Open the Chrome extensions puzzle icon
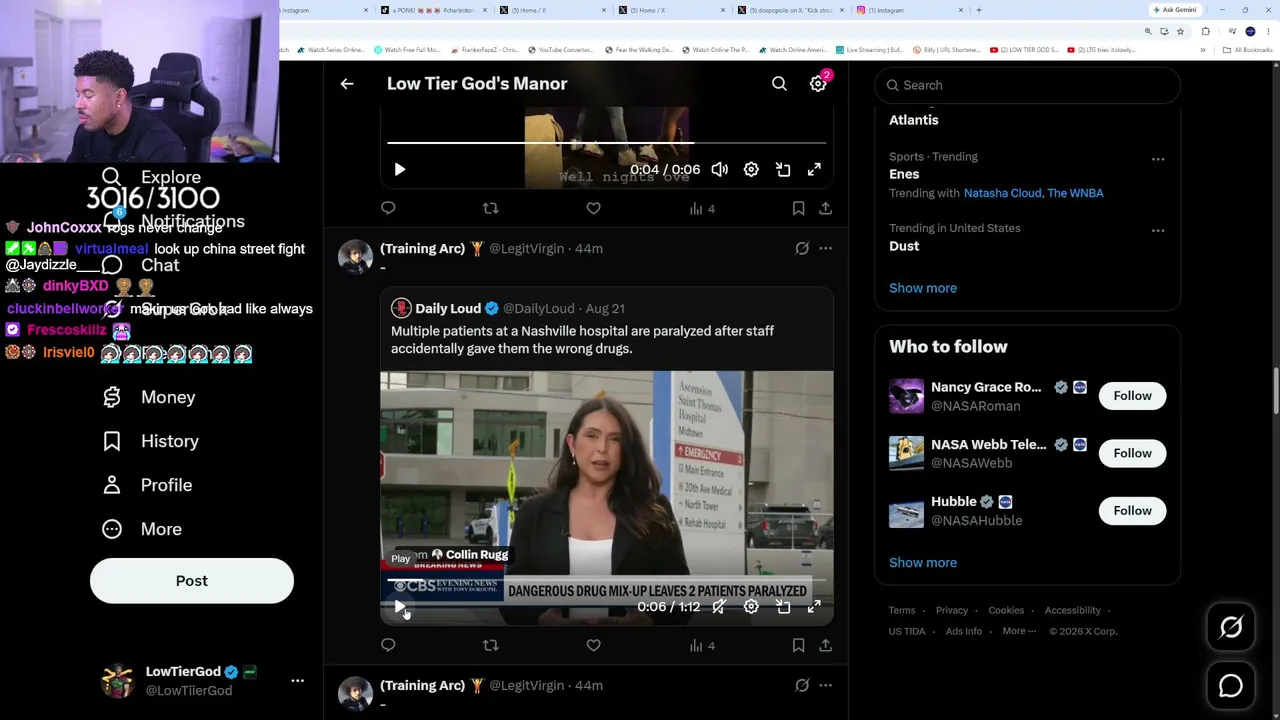The image size is (1280, 720). pyautogui.click(x=1205, y=31)
